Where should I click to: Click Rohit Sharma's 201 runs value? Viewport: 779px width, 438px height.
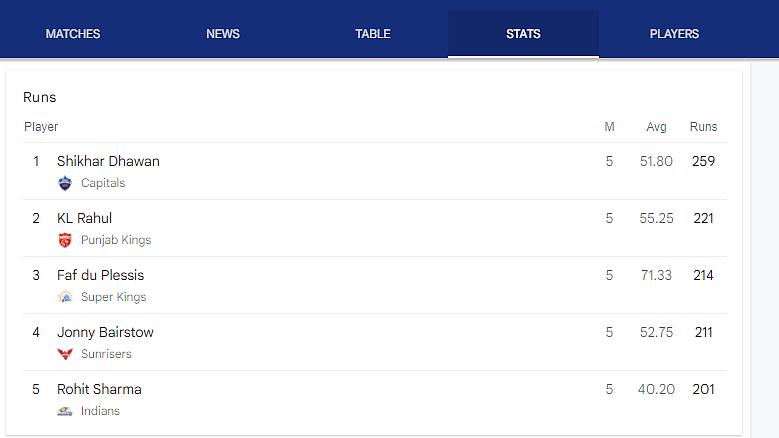click(703, 389)
